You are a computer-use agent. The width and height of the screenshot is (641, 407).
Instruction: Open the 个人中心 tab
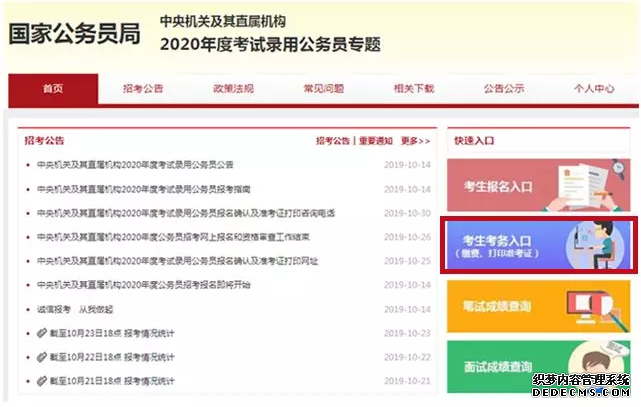[x=594, y=89]
